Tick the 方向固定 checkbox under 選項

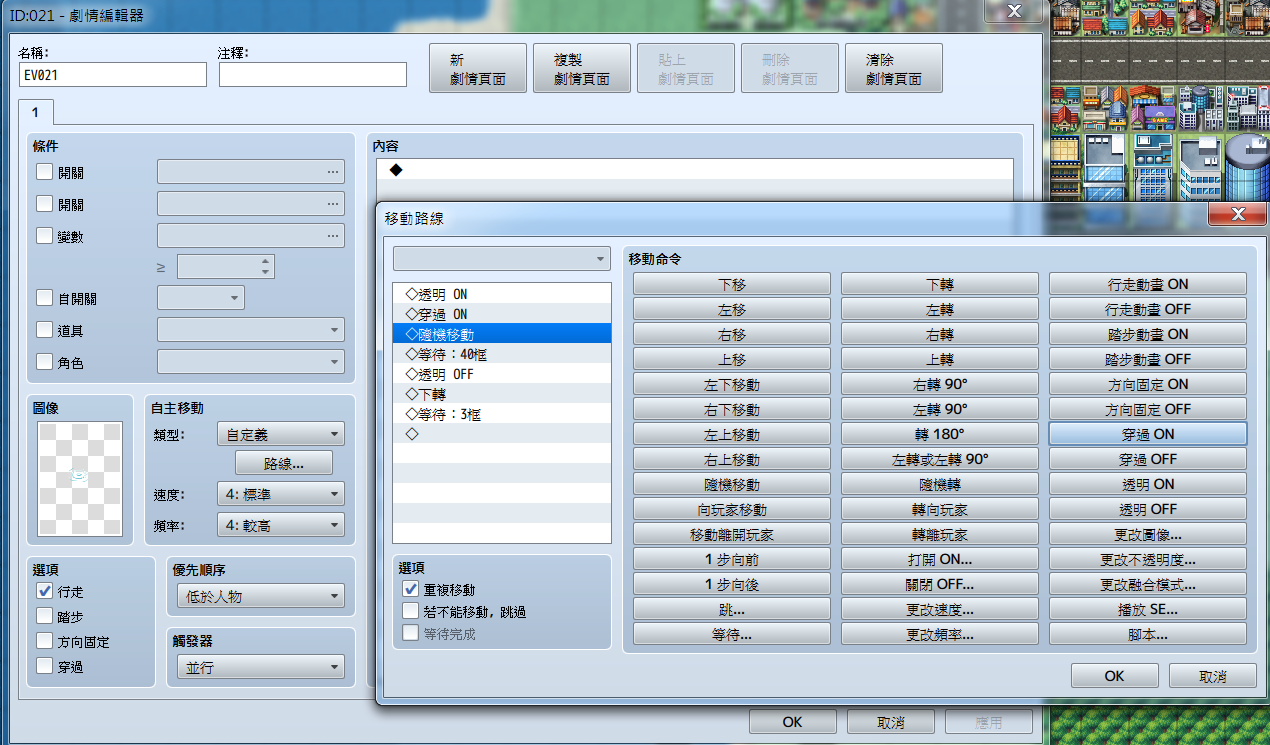[x=44, y=641]
